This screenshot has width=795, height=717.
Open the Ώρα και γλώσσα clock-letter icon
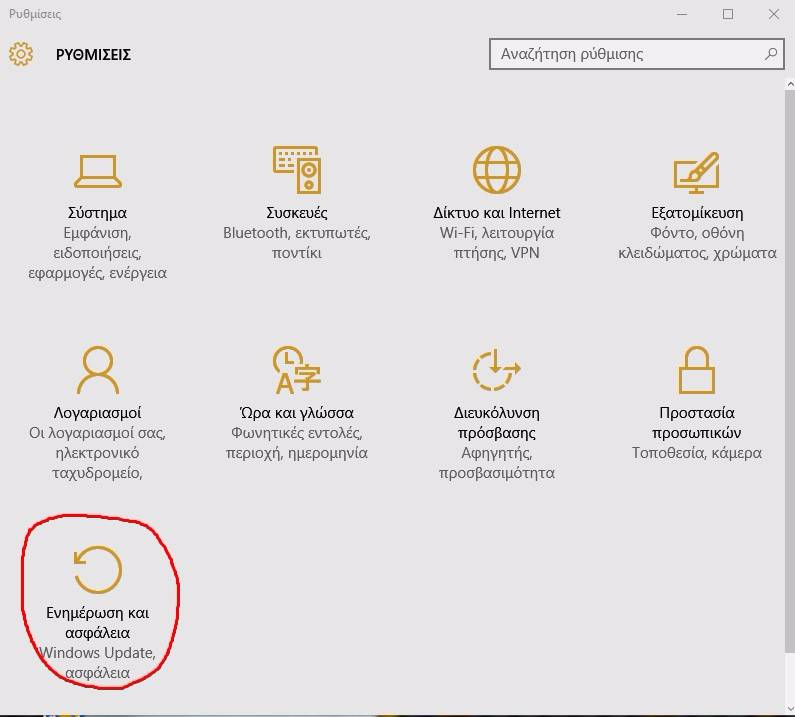tap(297, 370)
